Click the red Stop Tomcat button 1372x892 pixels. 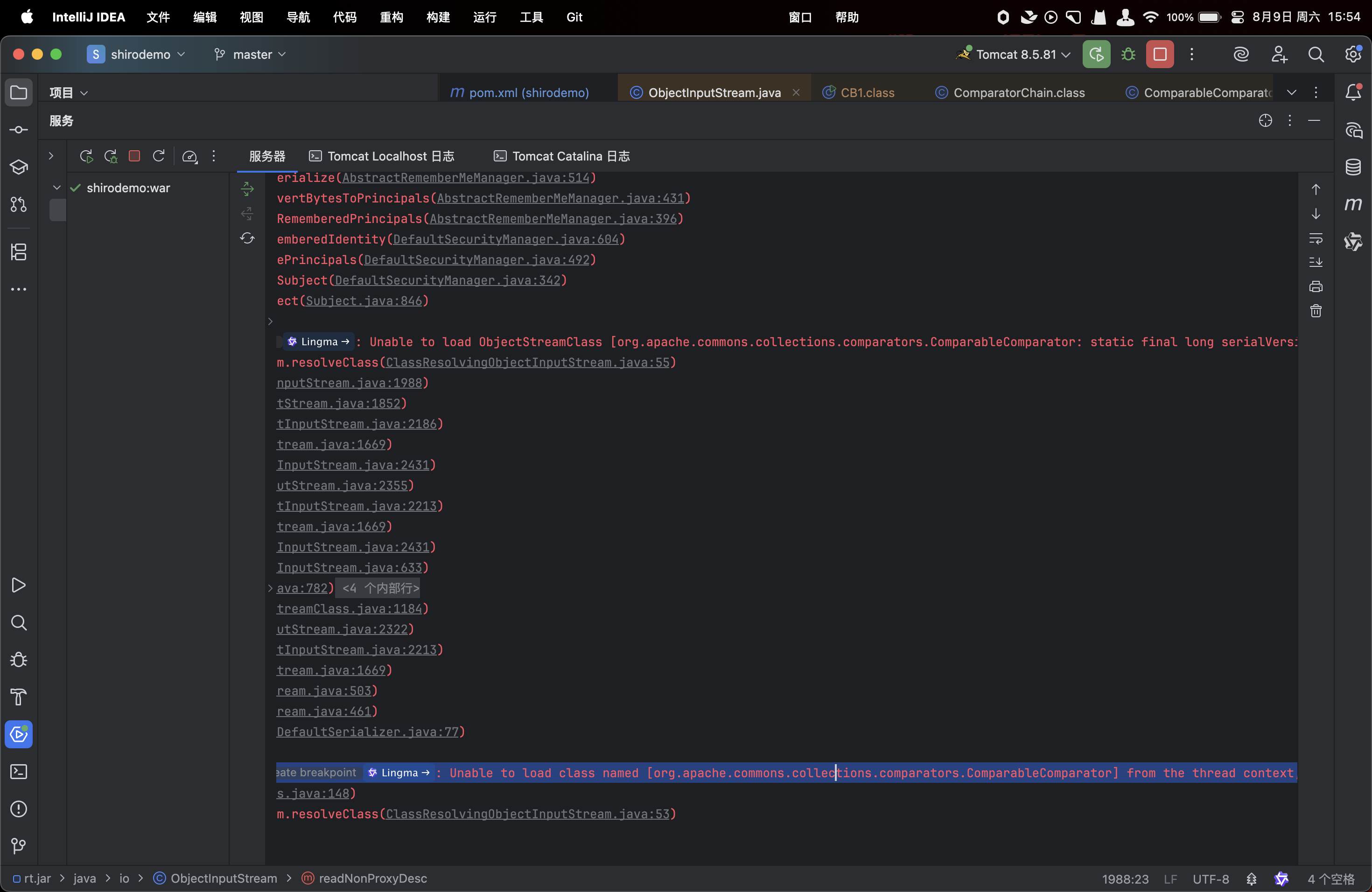click(x=1159, y=54)
